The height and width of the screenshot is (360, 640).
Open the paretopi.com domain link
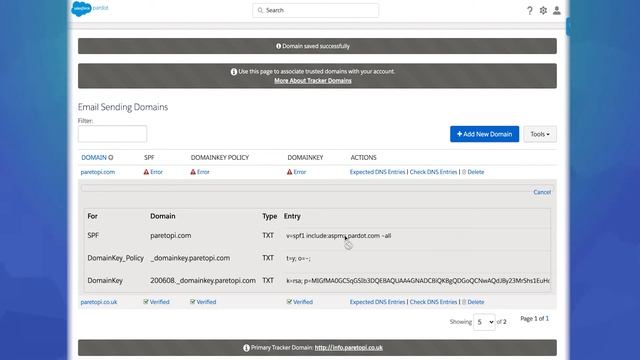point(98,172)
